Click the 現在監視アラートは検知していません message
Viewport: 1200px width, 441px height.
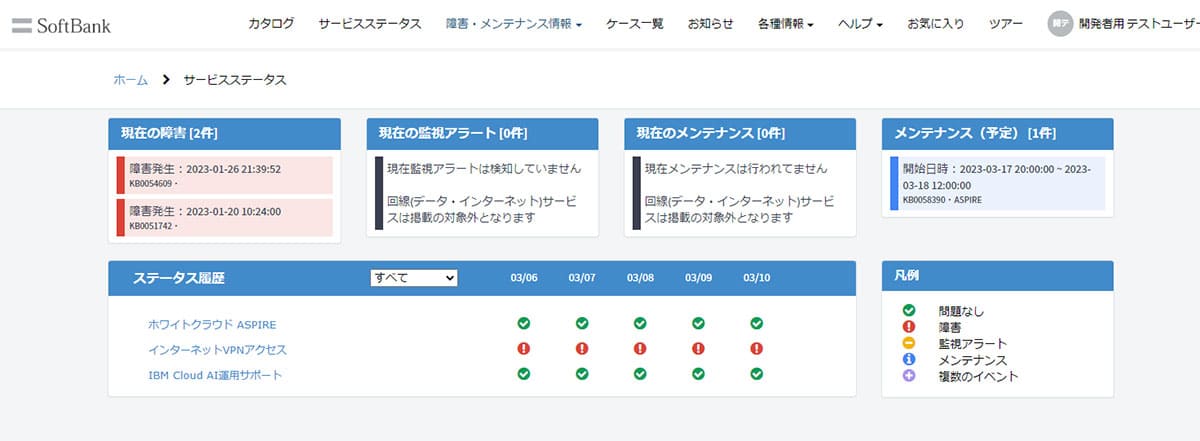[484, 168]
